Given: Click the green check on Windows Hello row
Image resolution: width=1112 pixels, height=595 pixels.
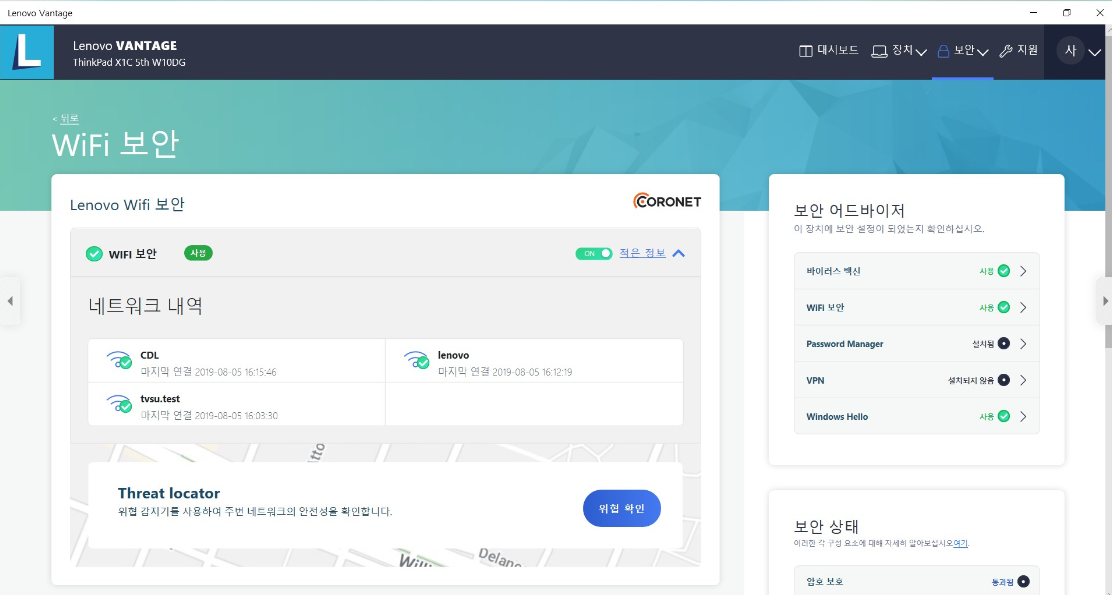Looking at the screenshot, I should tap(1003, 416).
